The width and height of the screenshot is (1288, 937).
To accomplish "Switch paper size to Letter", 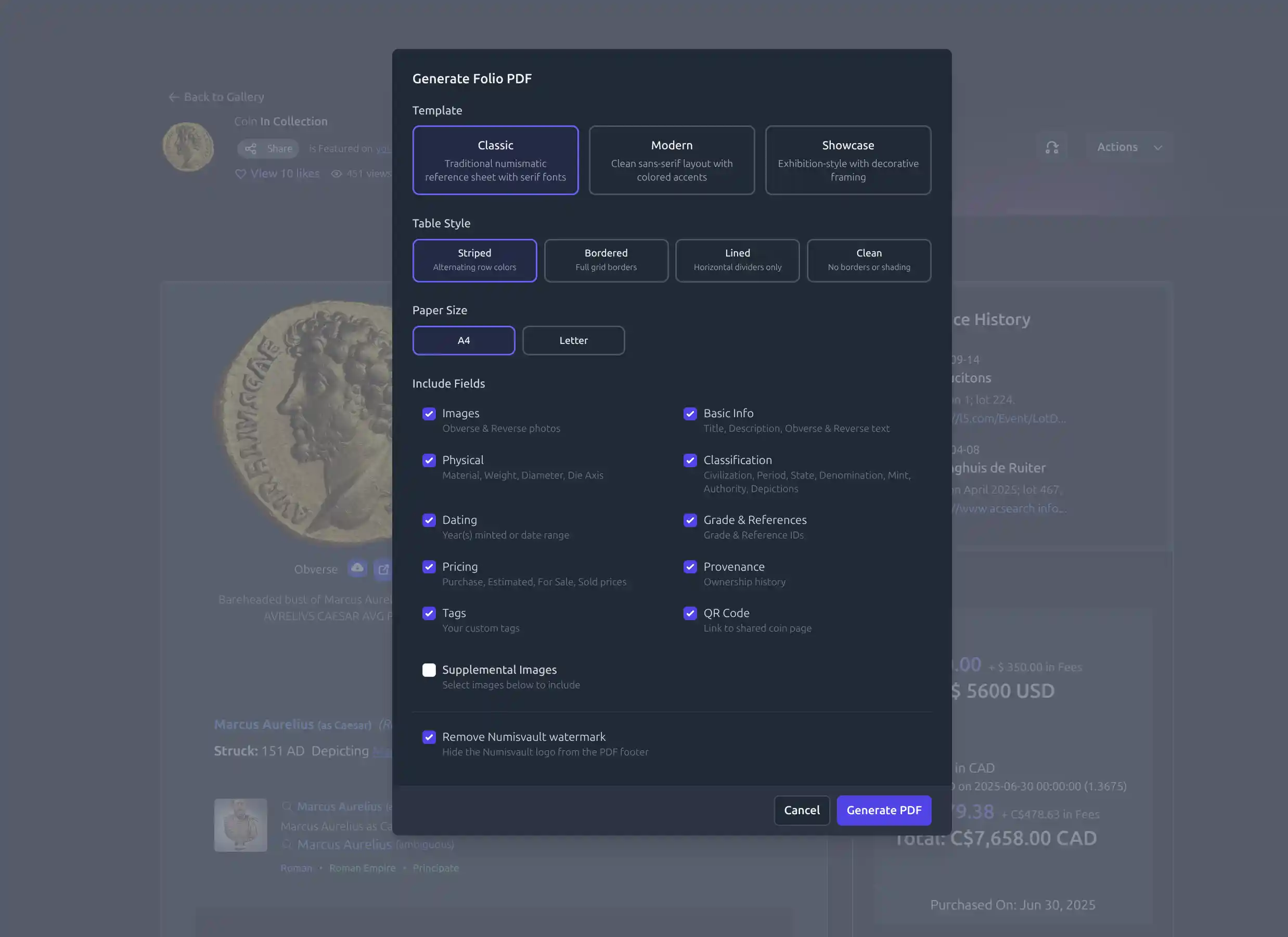I will (573, 341).
